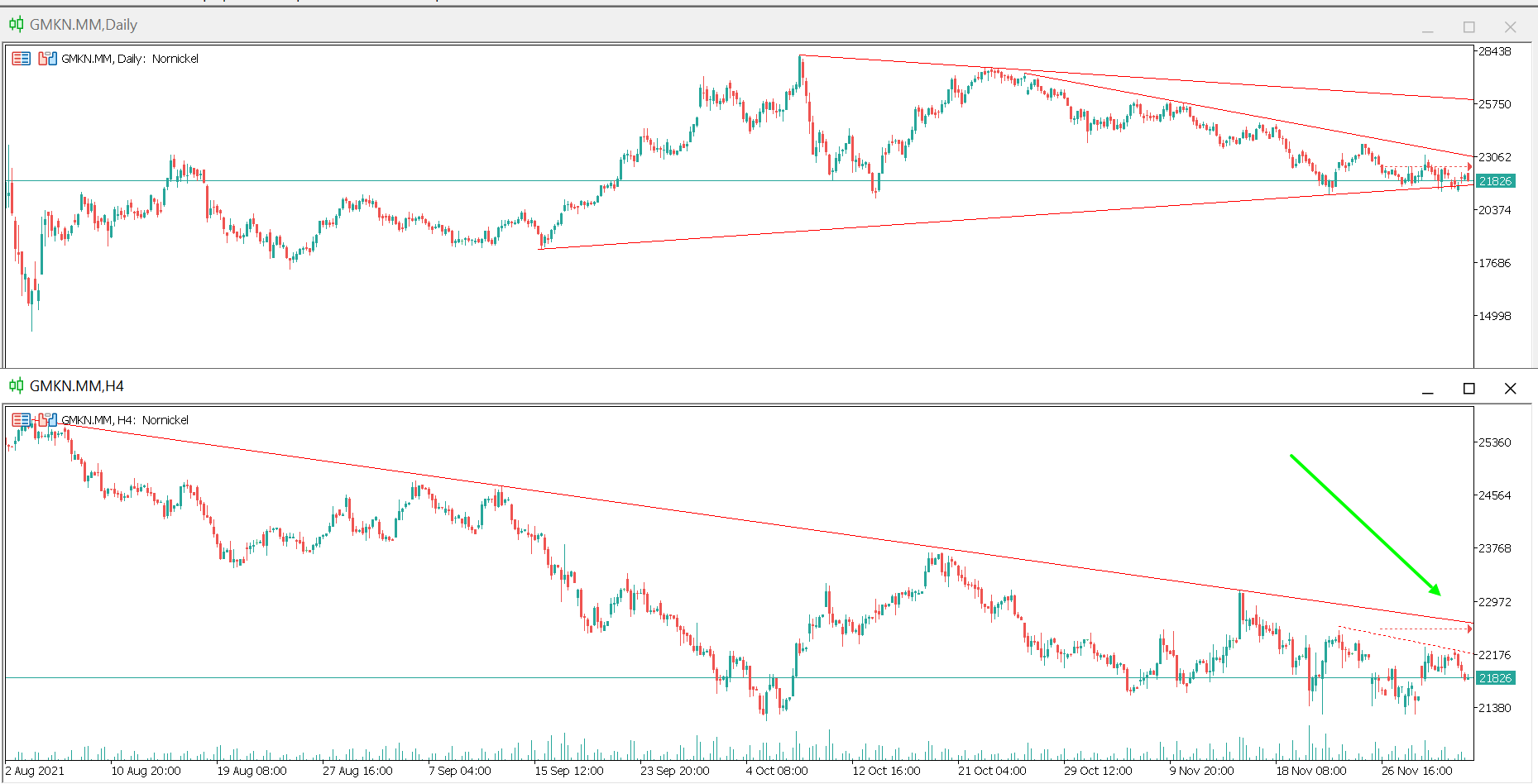Click current price tag 21826 on Daily chart
1538x784 pixels.
coord(1495,181)
